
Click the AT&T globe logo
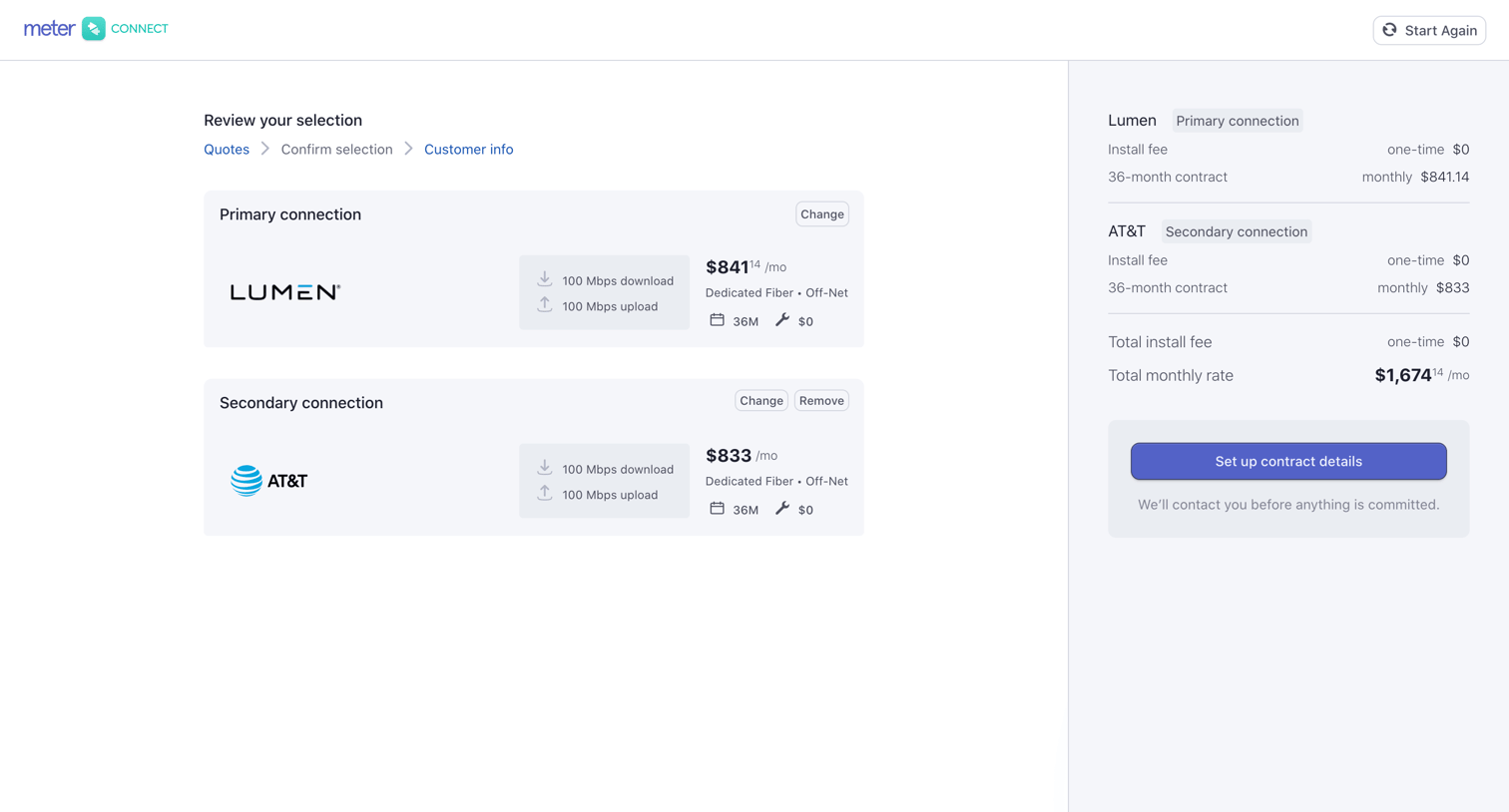point(247,481)
